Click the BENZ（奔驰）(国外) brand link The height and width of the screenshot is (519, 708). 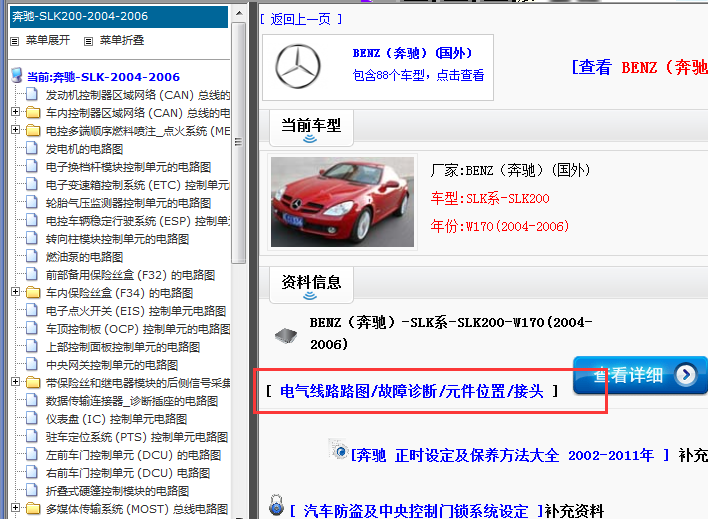pos(412,53)
